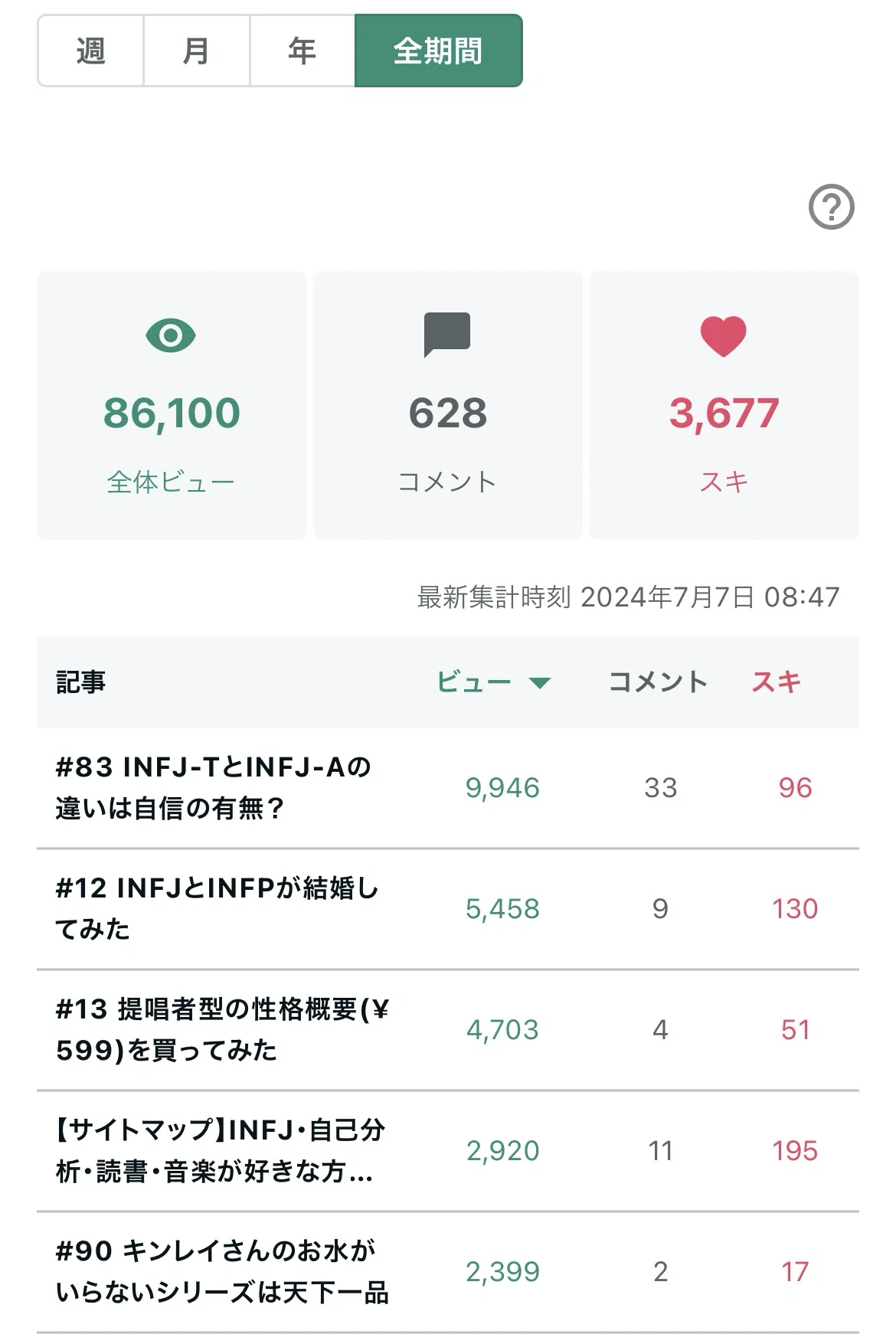Click the 86,100 全体ビュー card
Screen dimensions: 896x1334
pos(172,405)
